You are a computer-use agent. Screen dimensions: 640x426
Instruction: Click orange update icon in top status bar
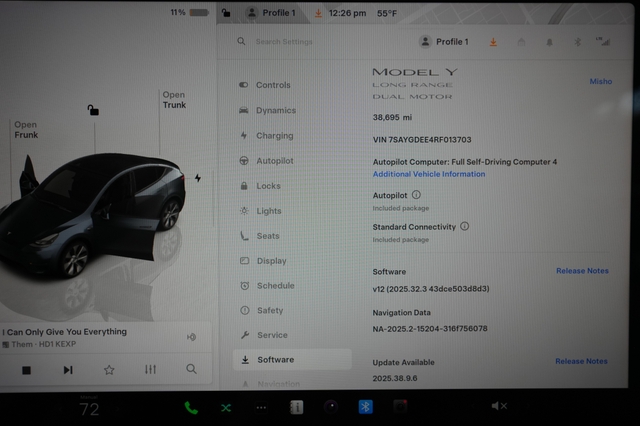[318, 13]
